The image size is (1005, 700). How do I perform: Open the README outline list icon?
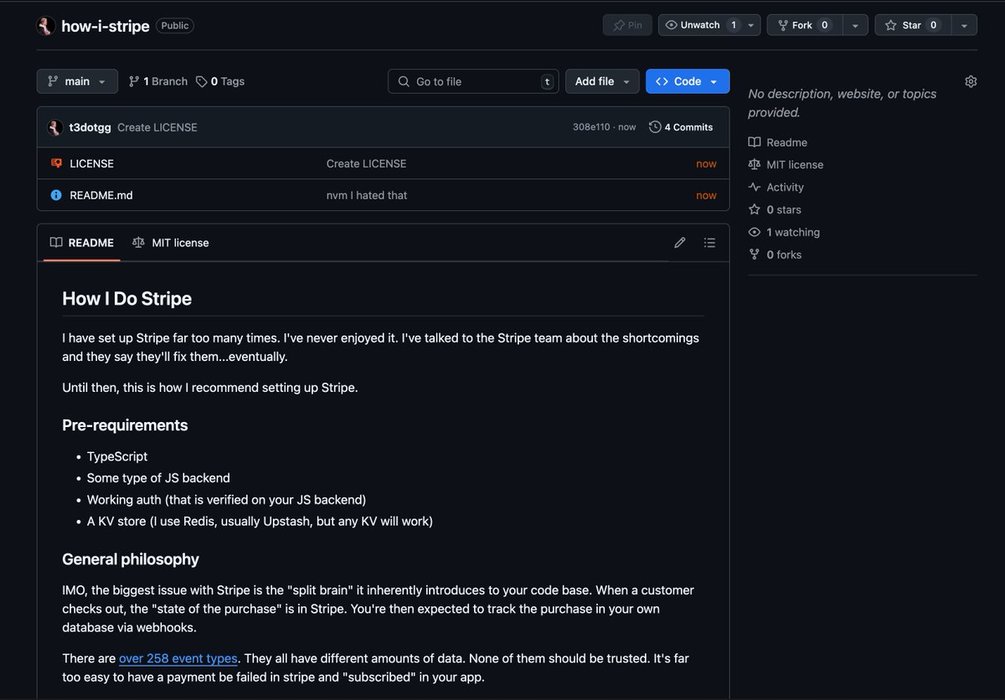click(x=709, y=242)
